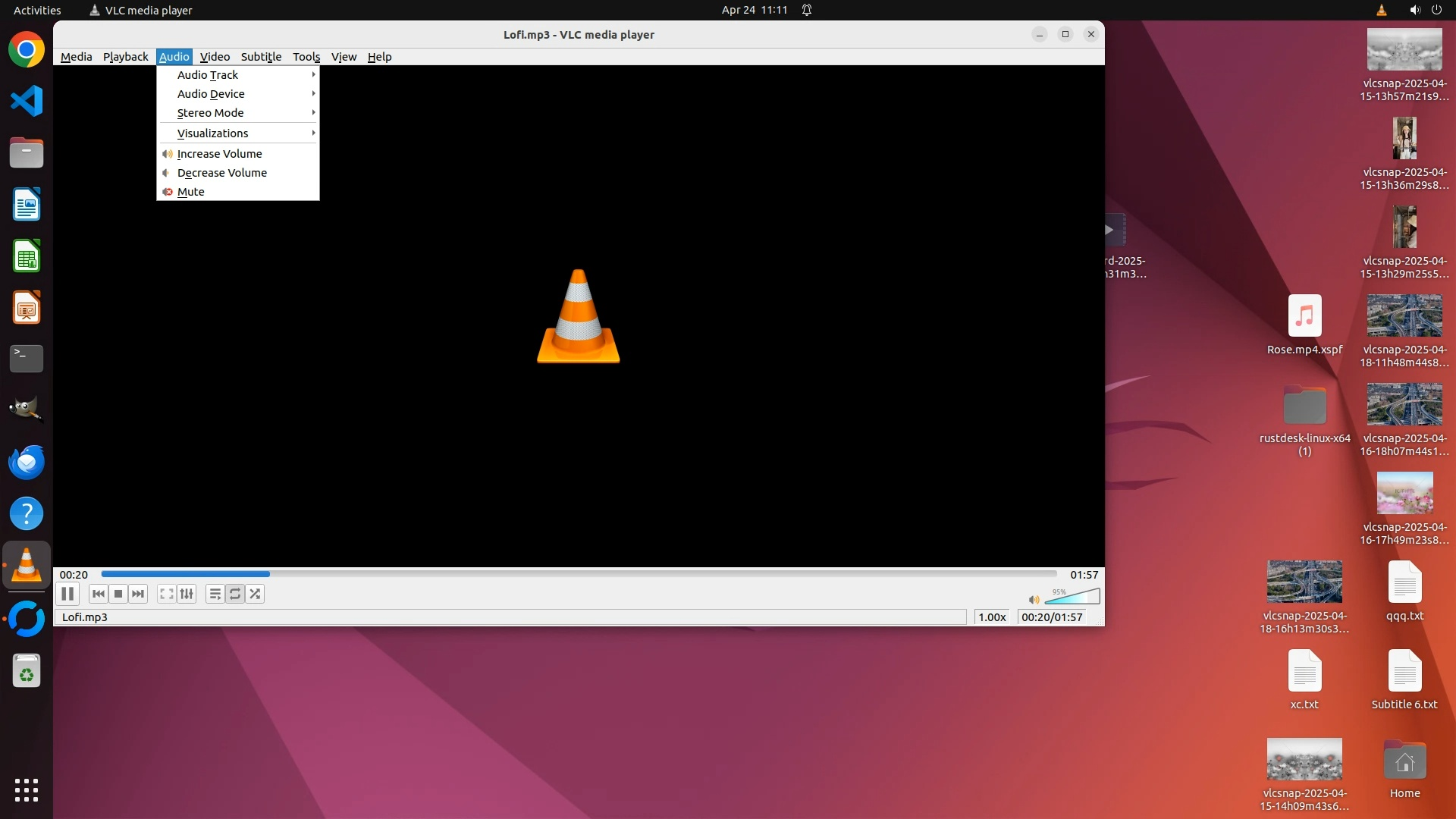Toggle the loop repeat mode button
This screenshot has width=1456, height=819.
(x=235, y=594)
